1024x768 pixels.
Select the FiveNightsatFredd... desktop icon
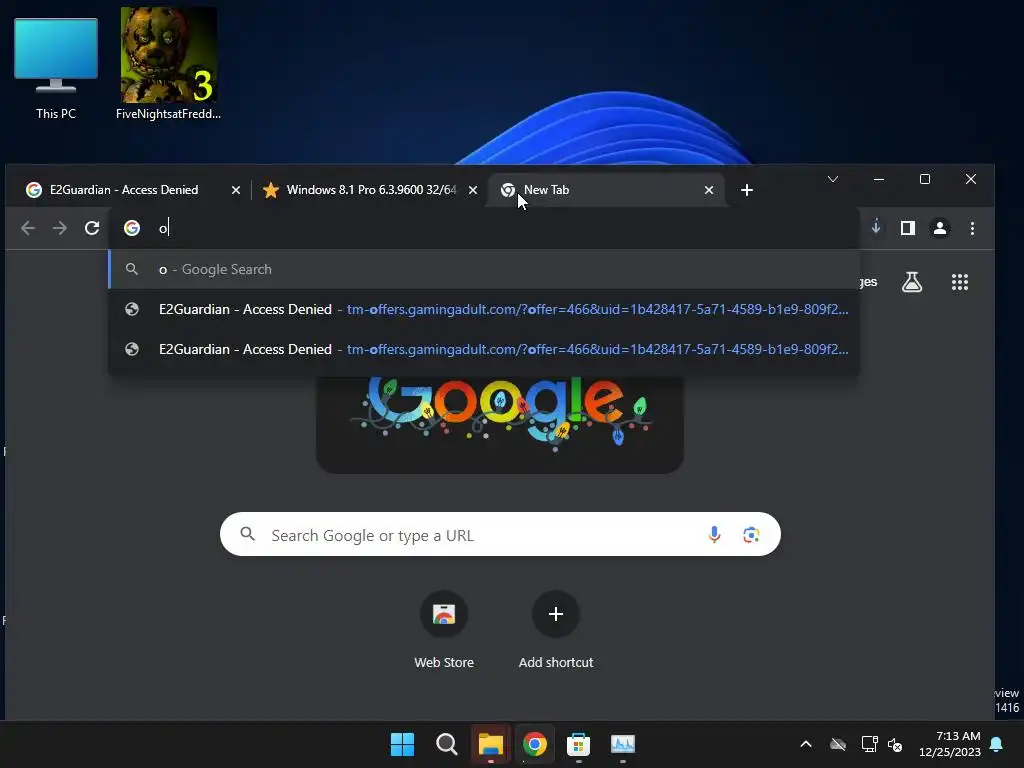click(168, 64)
